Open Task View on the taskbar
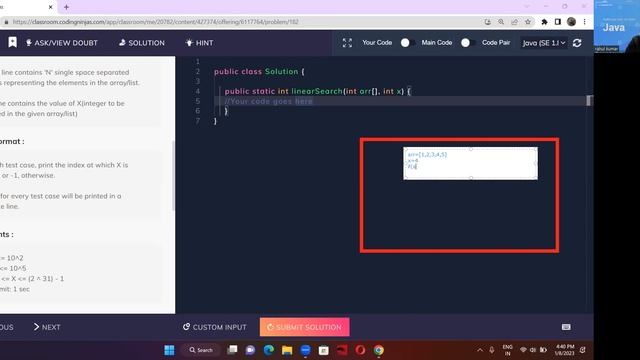 232,350
